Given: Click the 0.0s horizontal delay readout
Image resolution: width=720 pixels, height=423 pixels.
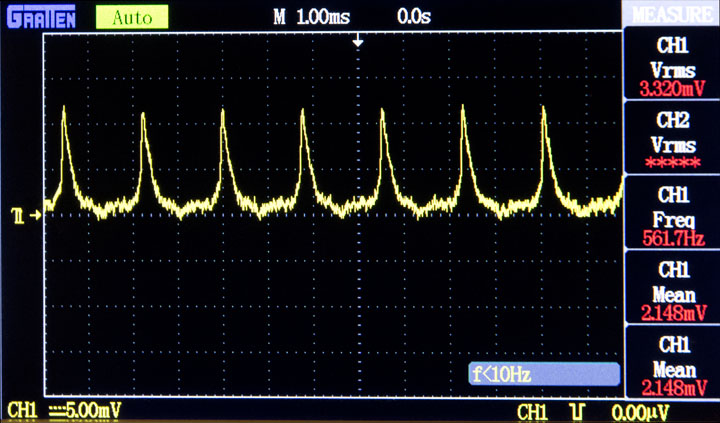Looking at the screenshot, I should [x=414, y=17].
